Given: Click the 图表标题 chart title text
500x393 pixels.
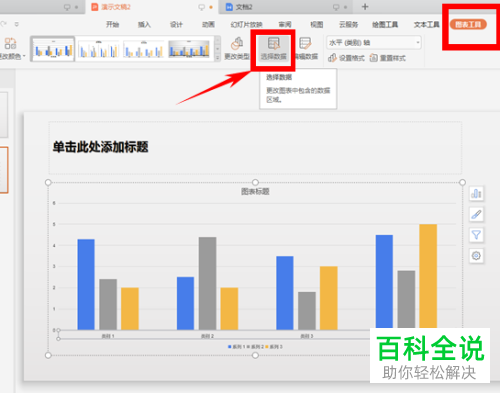Looking at the screenshot, I should 255,191.
